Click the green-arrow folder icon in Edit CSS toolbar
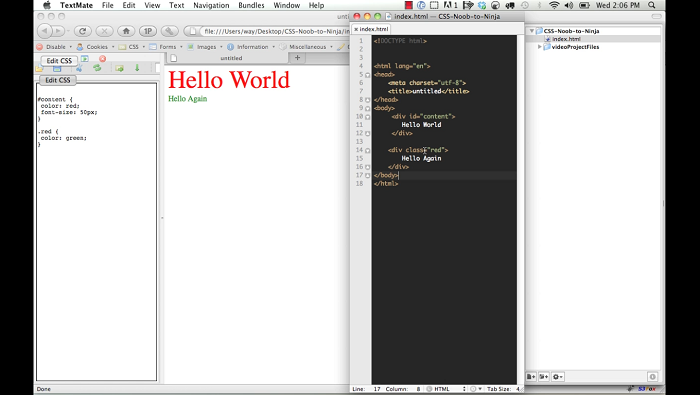Viewport: 700px width, 395px height. [x=119, y=68]
